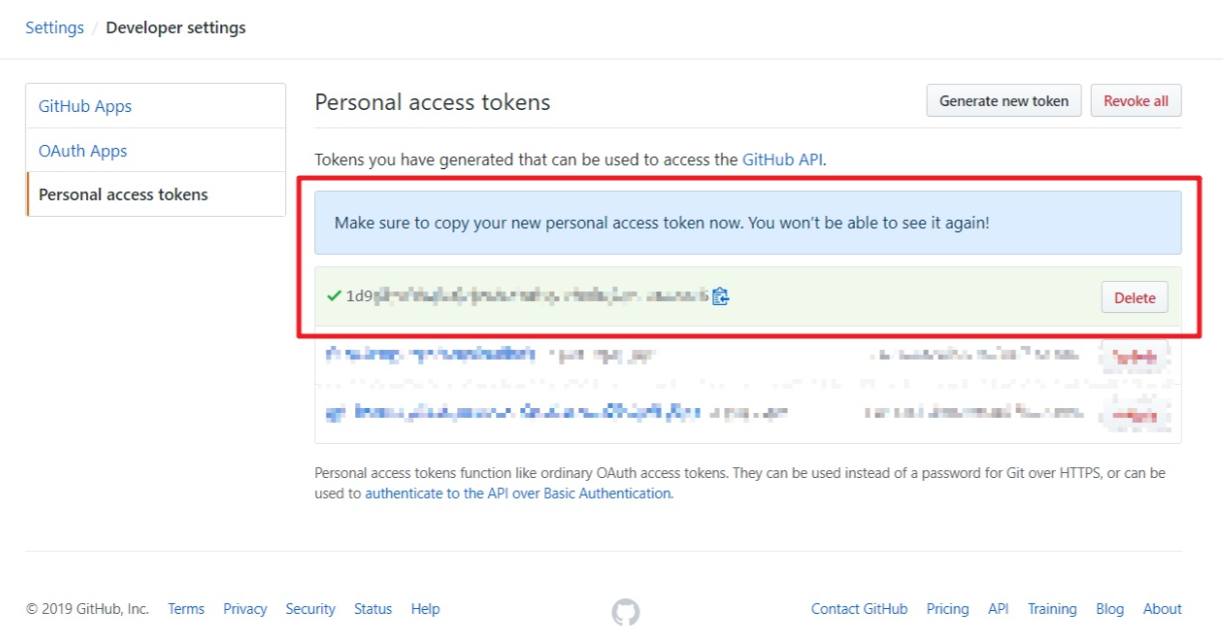Open Contact GitHub footer link

tap(859, 609)
